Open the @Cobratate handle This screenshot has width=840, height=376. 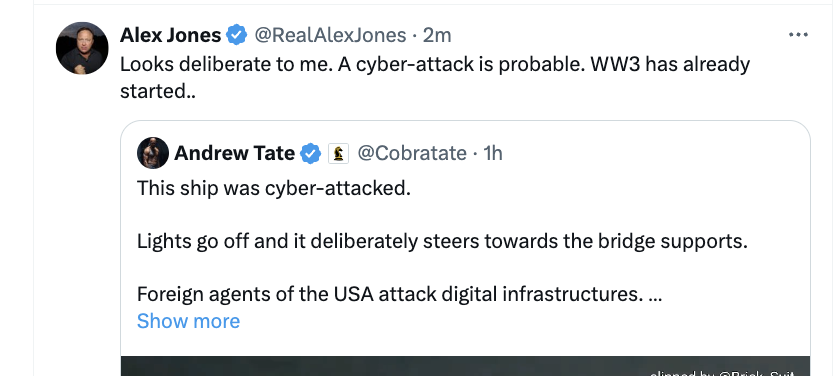pyautogui.click(x=411, y=154)
